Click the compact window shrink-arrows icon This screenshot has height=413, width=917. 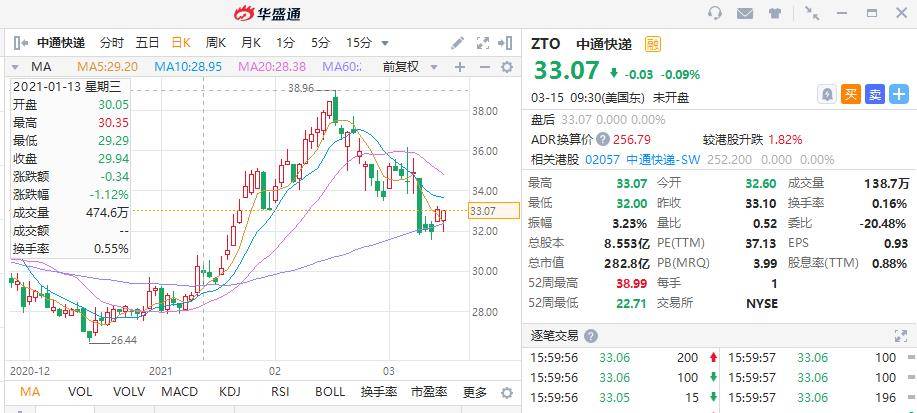click(x=811, y=13)
